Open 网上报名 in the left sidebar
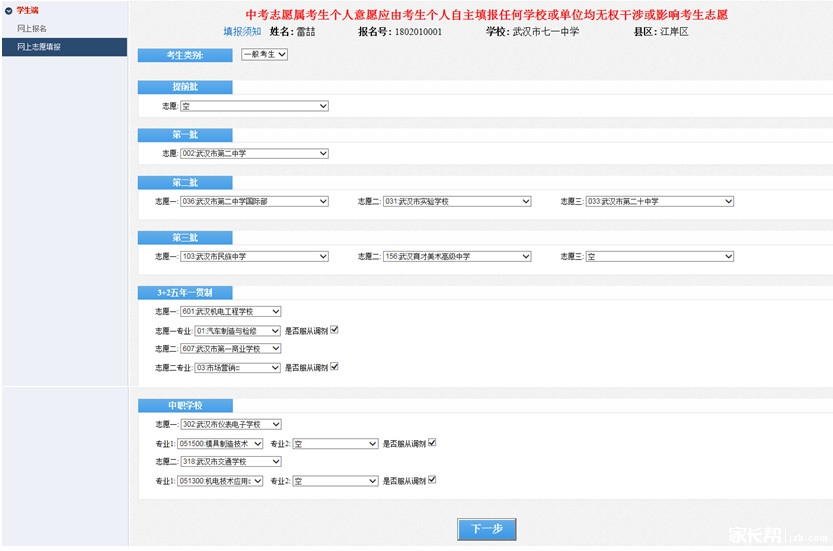This screenshot has height=551, width=833. pos(32,28)
